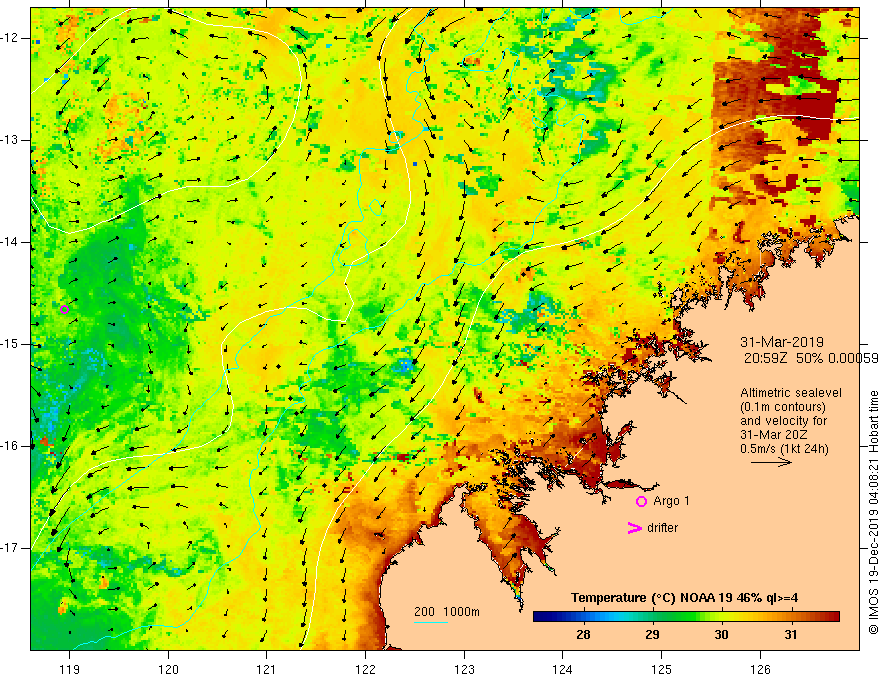This screenshot has height=680, width=880.
Task: Click the latitude label -15
Action: [x=10, y=344]
